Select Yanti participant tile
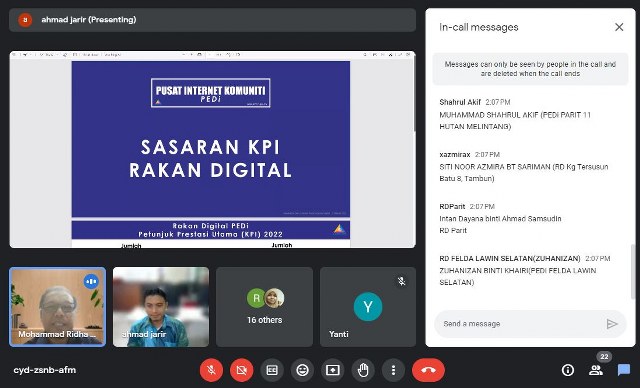 [368, 307]
